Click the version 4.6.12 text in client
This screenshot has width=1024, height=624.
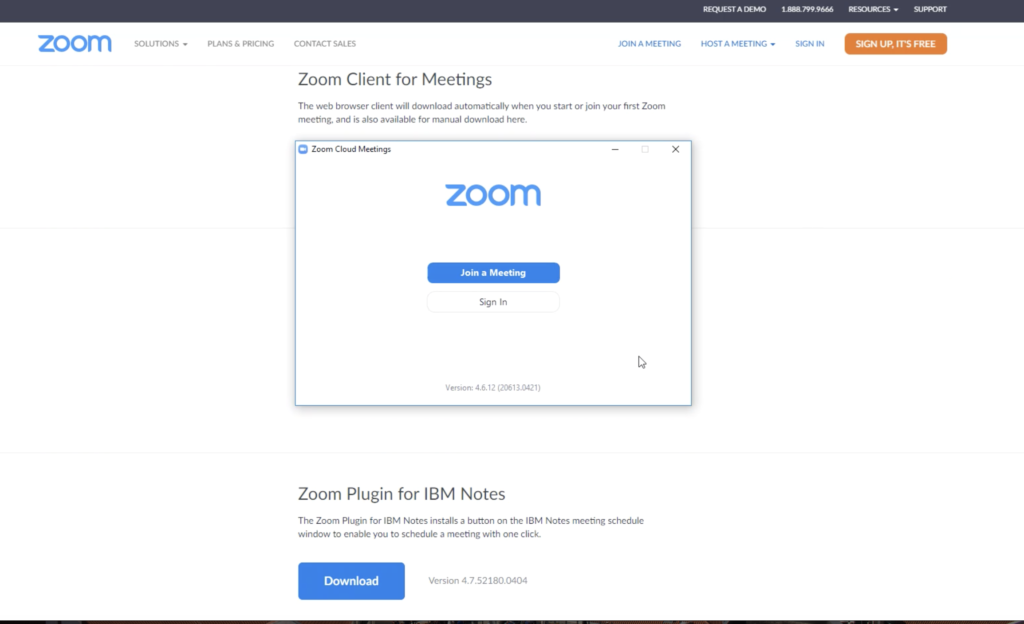[493, 388]
